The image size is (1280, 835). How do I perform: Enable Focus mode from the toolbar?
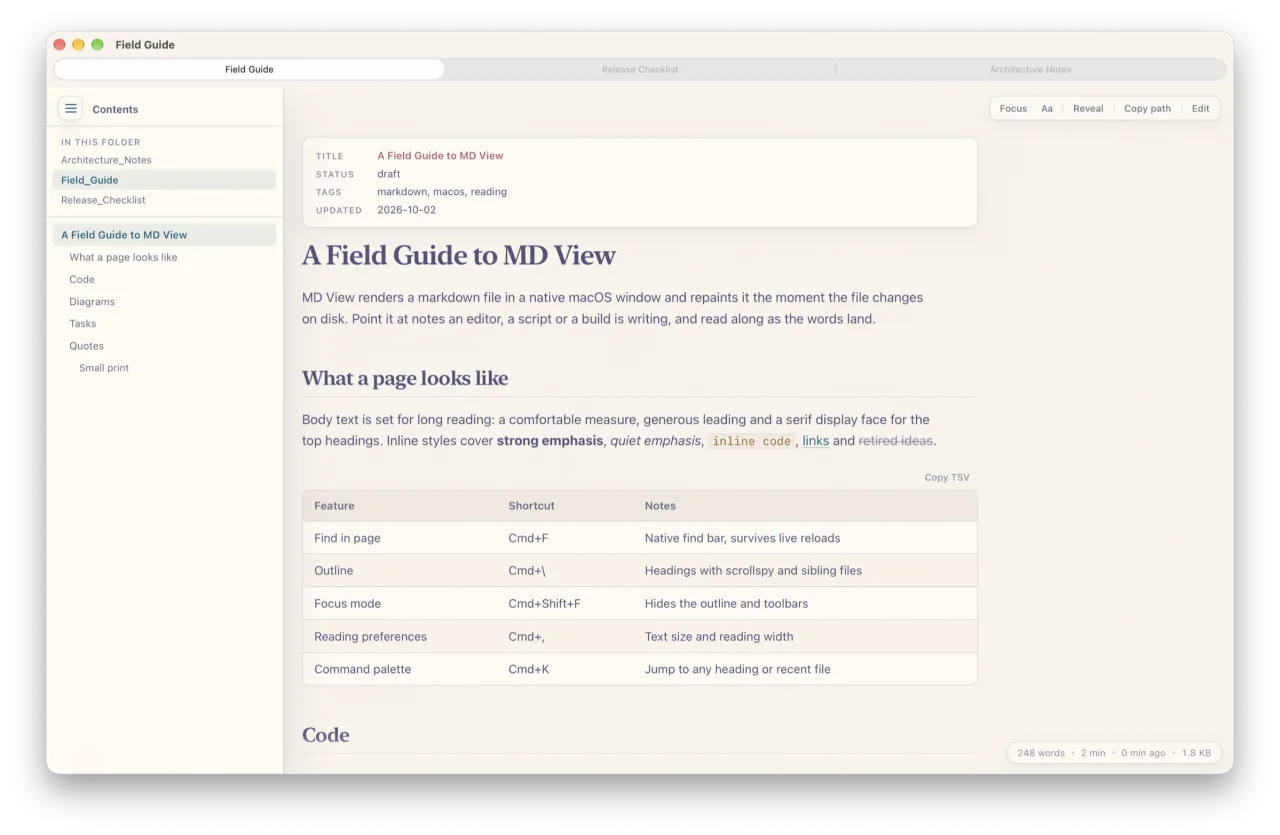(1013, 108)
